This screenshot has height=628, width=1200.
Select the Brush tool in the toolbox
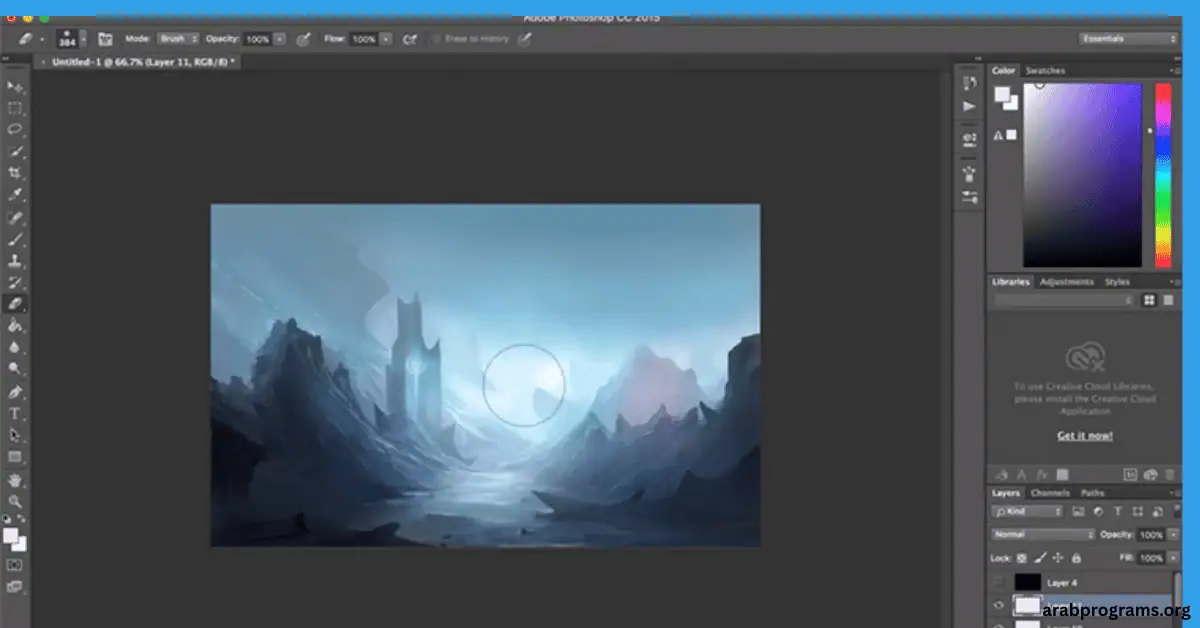(15, 239)
